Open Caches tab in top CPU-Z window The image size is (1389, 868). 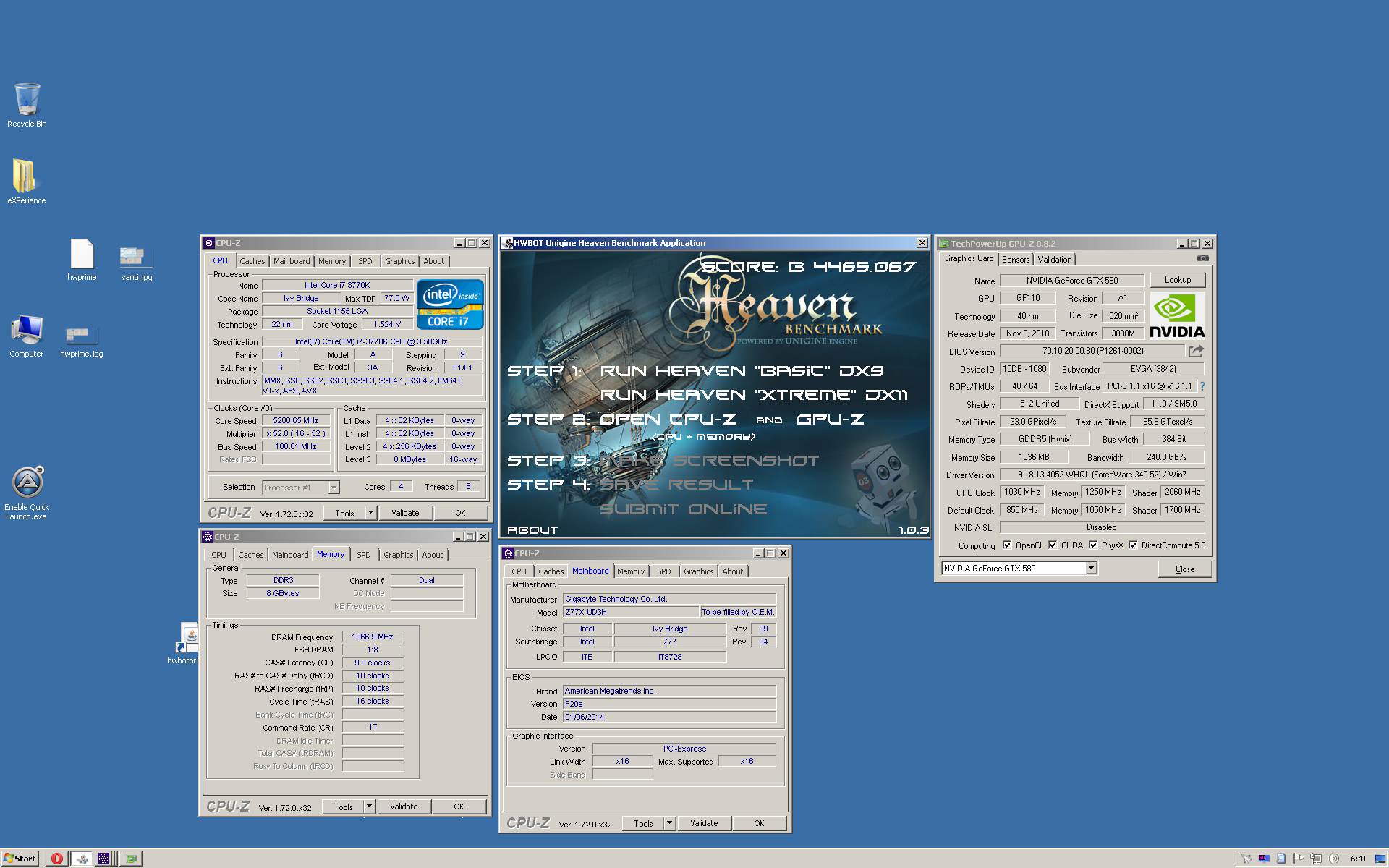(x=252, y=261)
